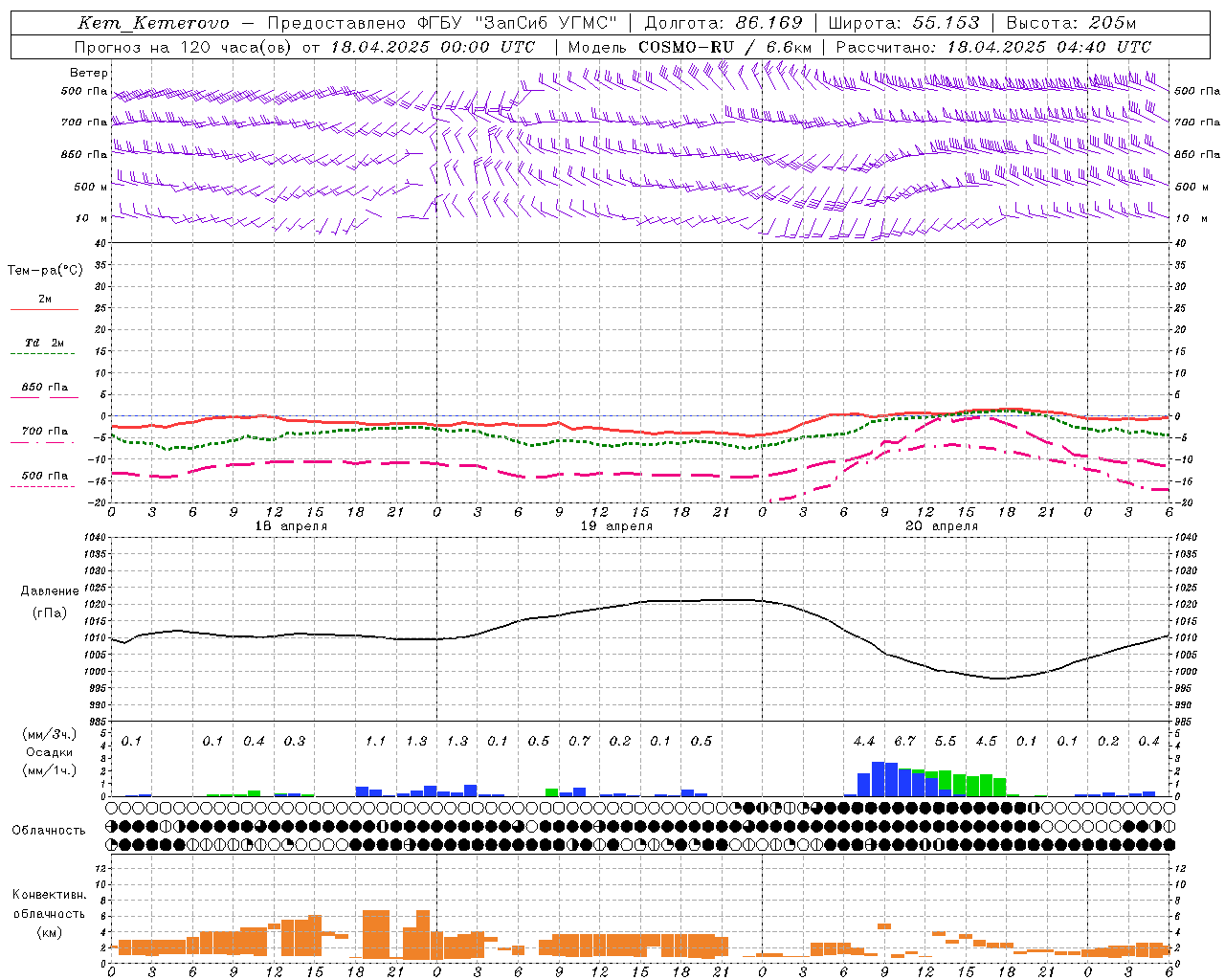The width and height of the screenshot is (1225, 980).
Task: Click the "Давление" pressure panel label
Action: coord(49,591)
